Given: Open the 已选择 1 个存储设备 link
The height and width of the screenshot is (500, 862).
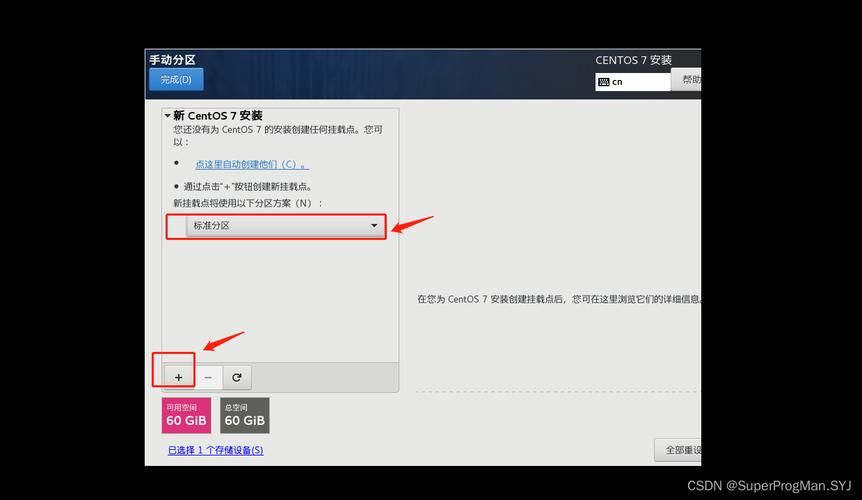Looking at the screenshot, I should coord(216,450).
